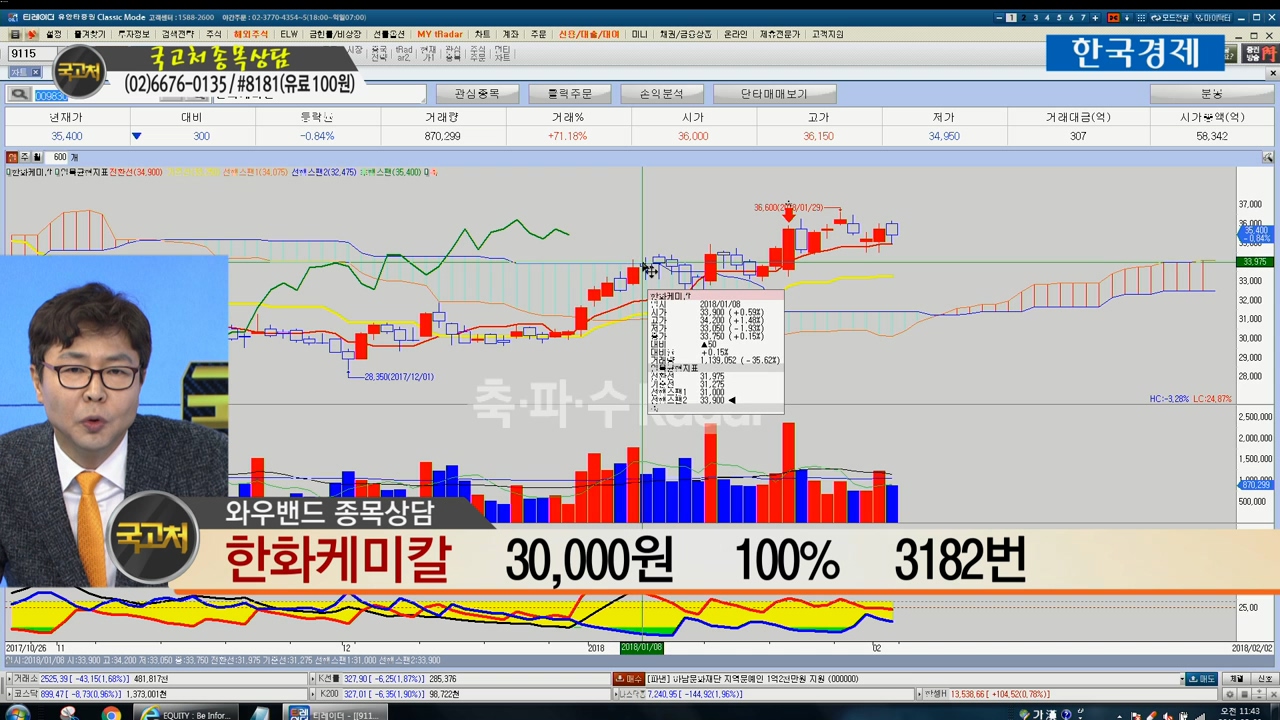Open the dropdown next to 코스닥 index
This screenshot has height=720, width=1280.
click(8, 694)
